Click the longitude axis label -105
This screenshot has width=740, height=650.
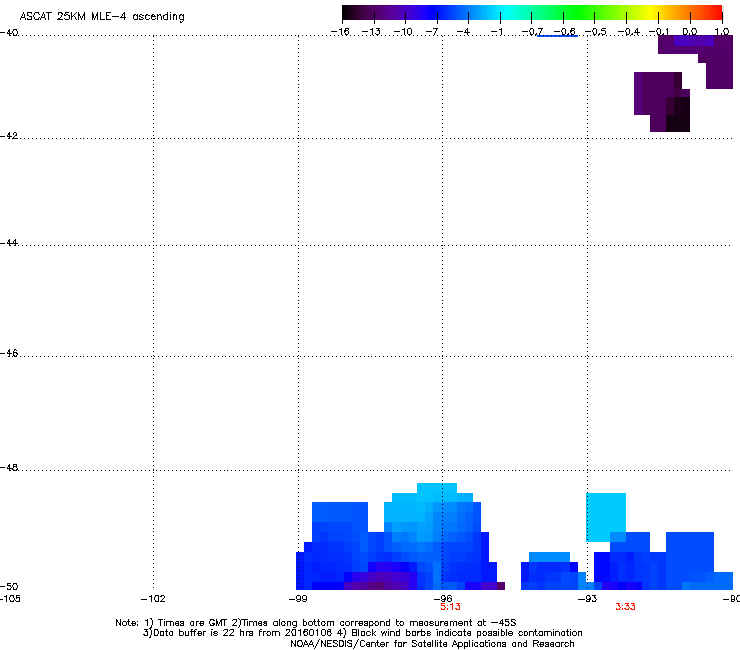point(10,599)
